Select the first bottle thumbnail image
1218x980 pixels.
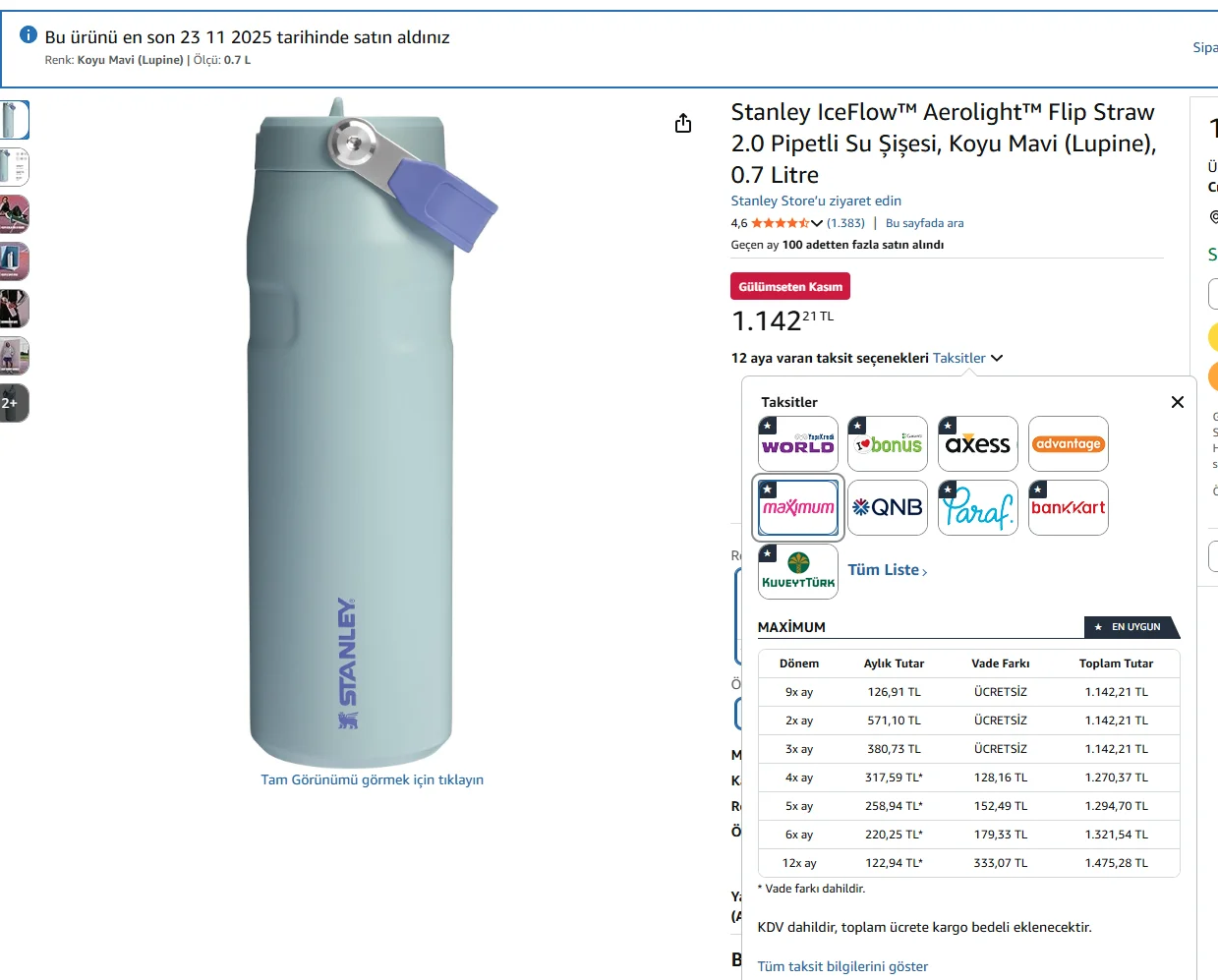click(14, 120)
